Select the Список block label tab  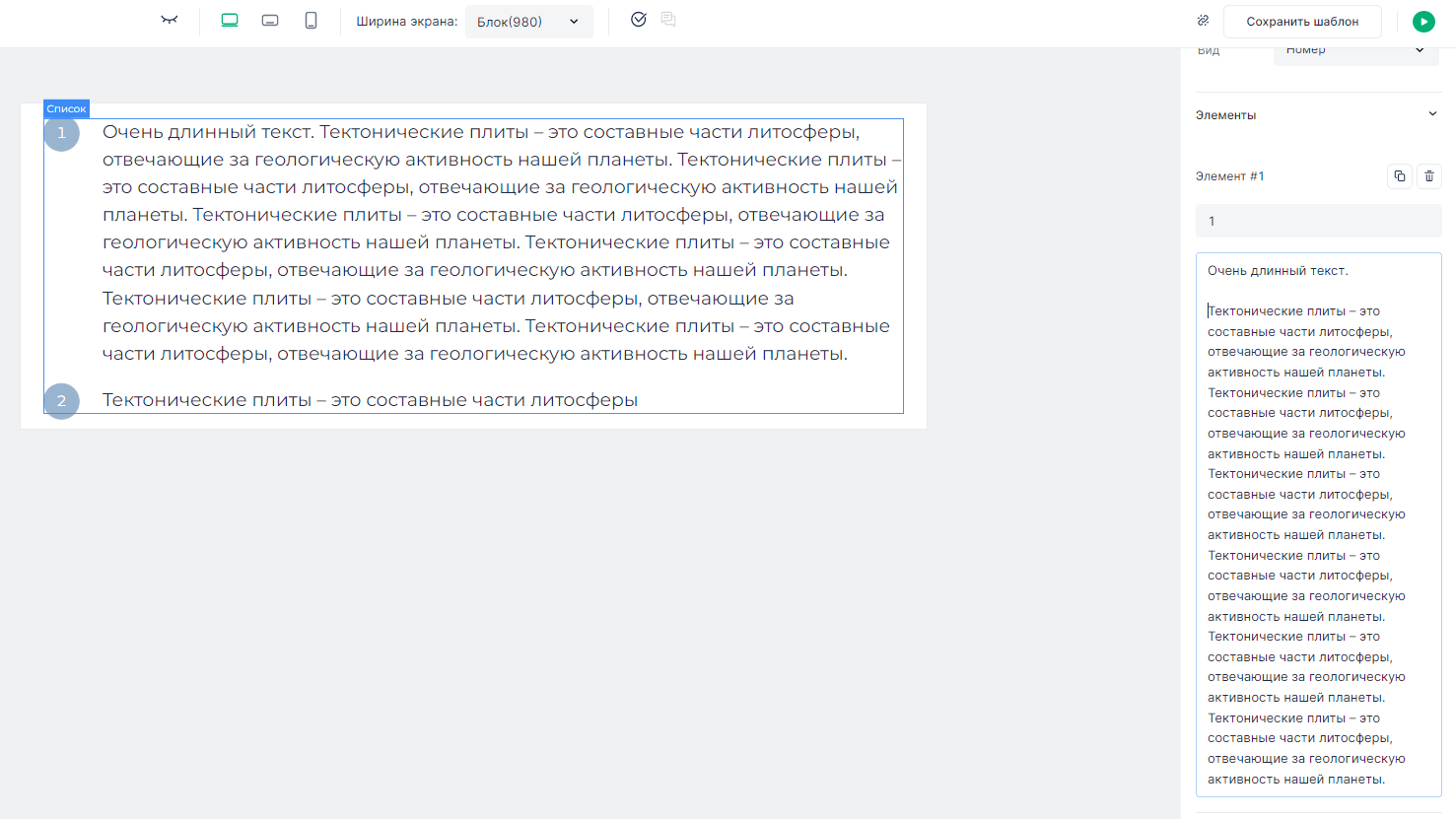coord(66,108)
